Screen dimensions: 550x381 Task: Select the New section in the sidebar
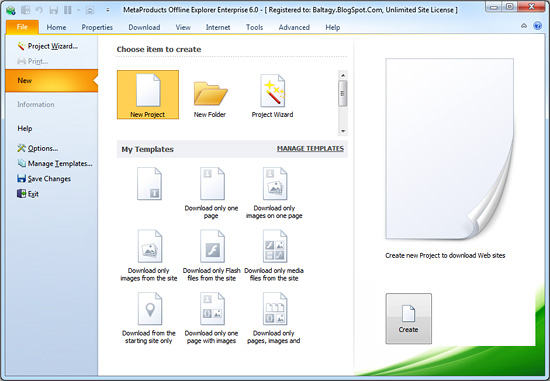52,81
